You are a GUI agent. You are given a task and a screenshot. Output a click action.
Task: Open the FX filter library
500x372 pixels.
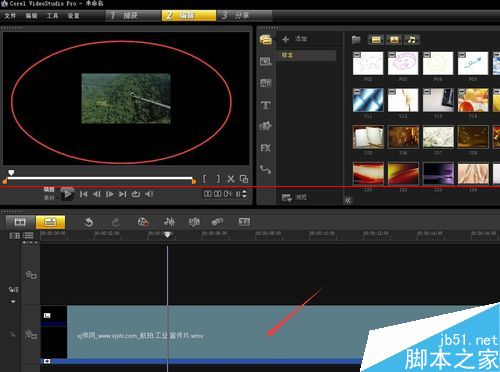266,148
